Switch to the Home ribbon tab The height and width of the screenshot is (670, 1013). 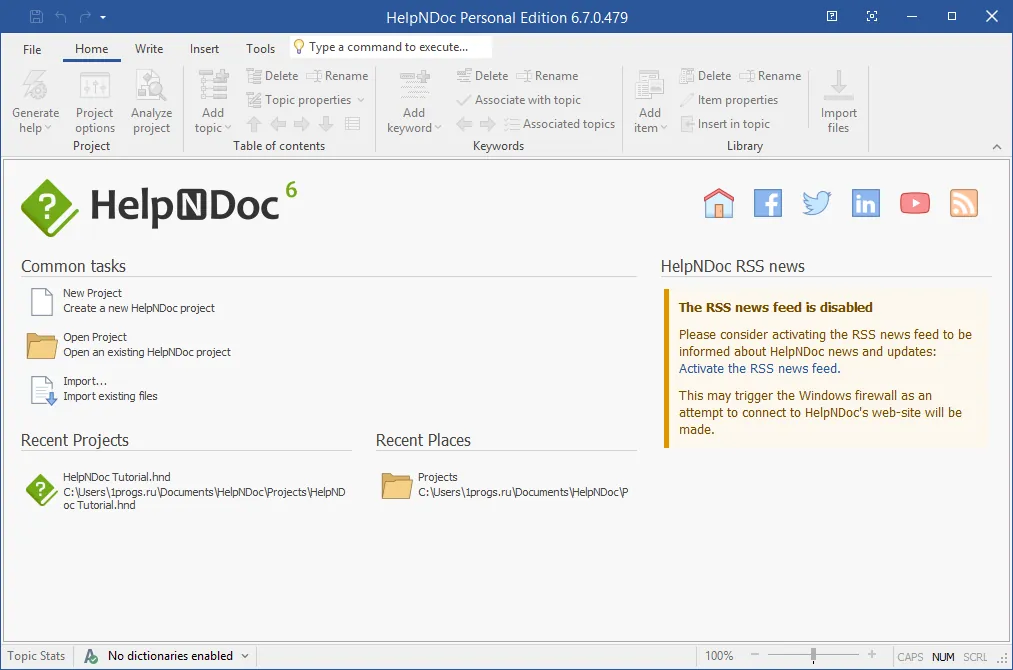click(x=92, y=49)
